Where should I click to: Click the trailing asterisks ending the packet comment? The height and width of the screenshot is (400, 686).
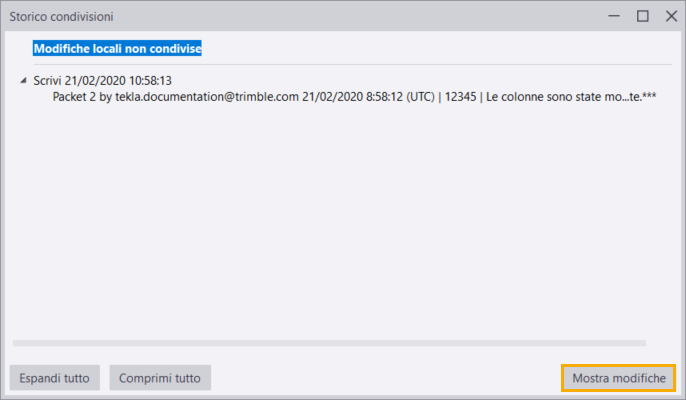(x=648, y=99)
